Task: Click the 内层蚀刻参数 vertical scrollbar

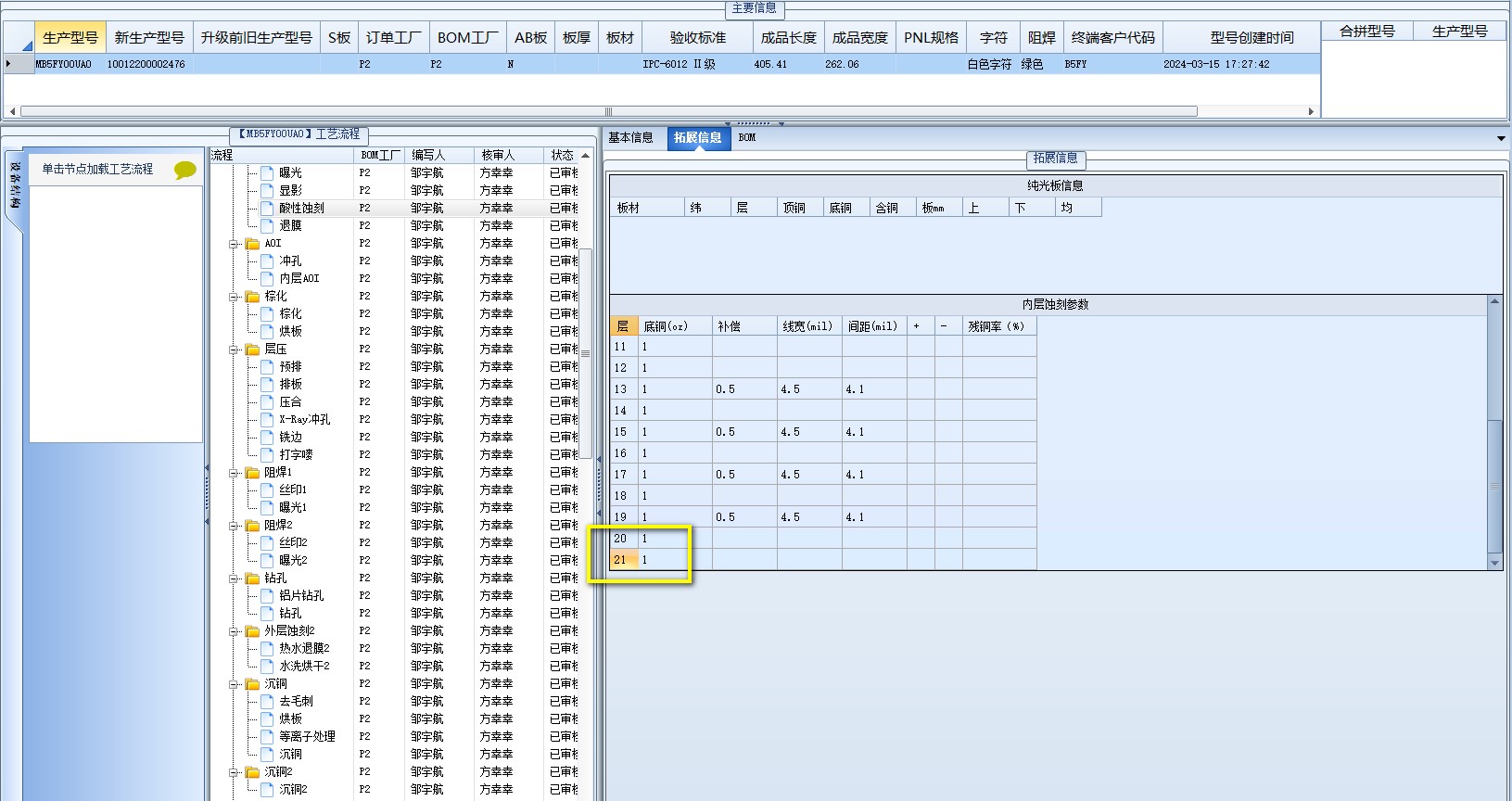Action: tap(1494, 485)
